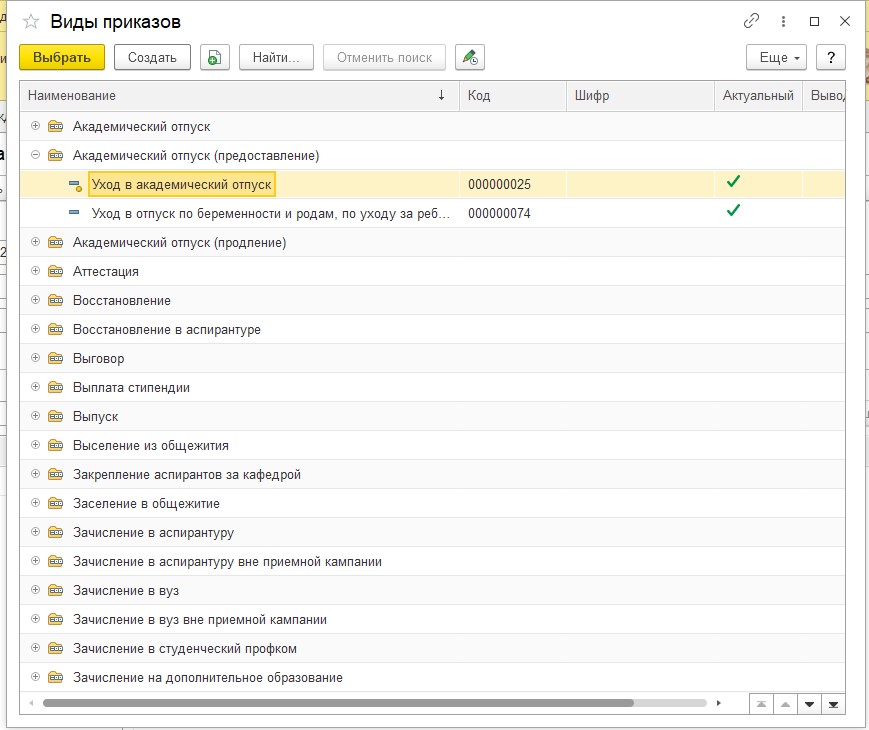Viewport: 869px width, 730px height.
Task: Click right arrow of horizontal scrollbar
Action: [x=719, y=703]
